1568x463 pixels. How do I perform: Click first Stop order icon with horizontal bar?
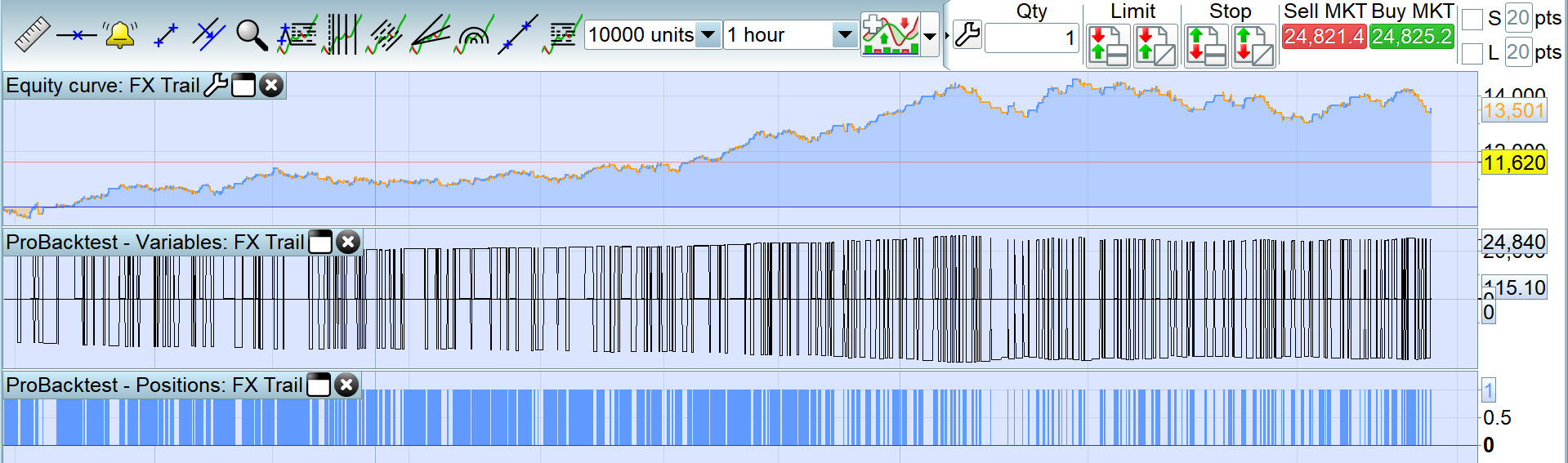1206,46
